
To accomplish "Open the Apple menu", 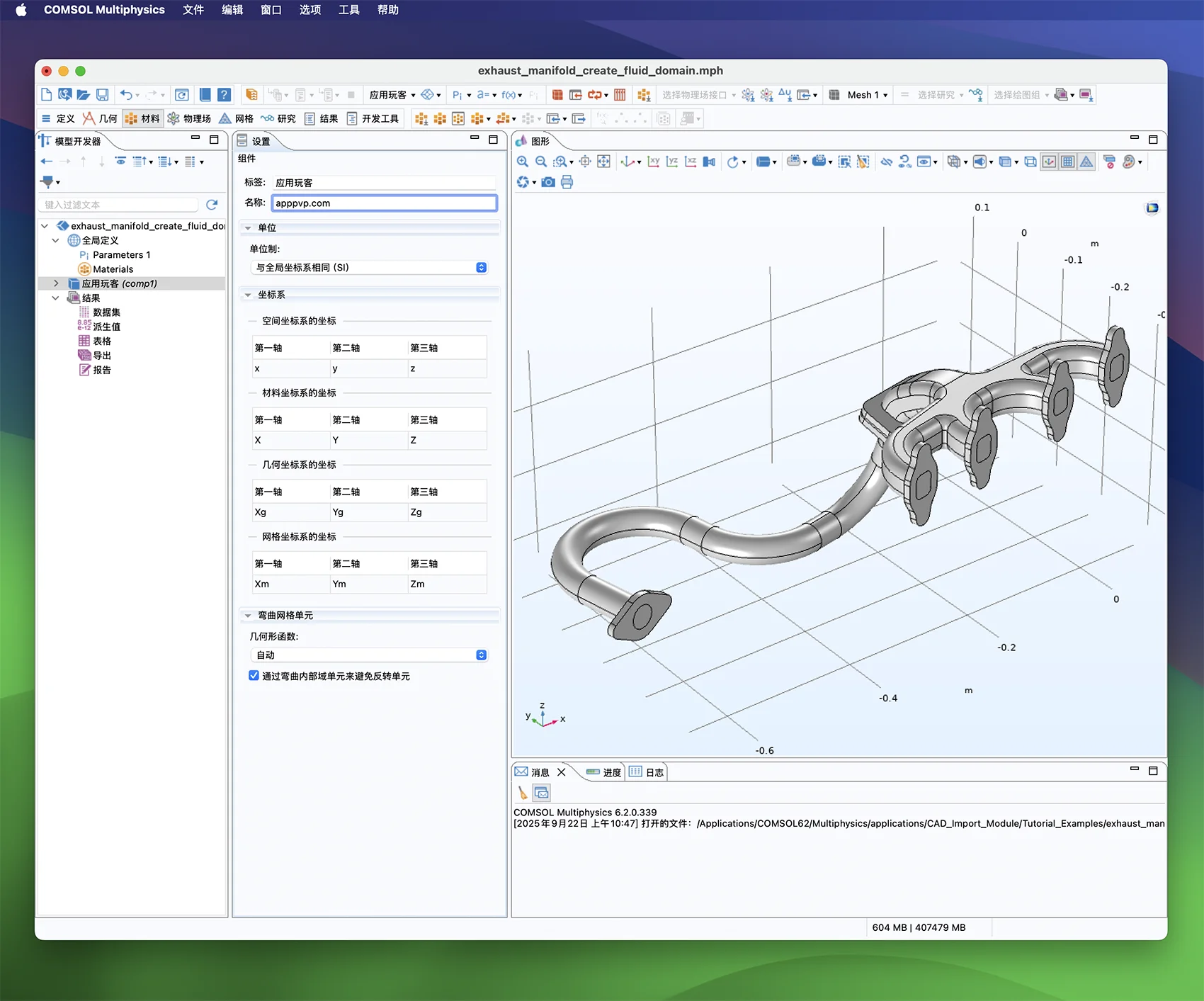I will (21, 10).
